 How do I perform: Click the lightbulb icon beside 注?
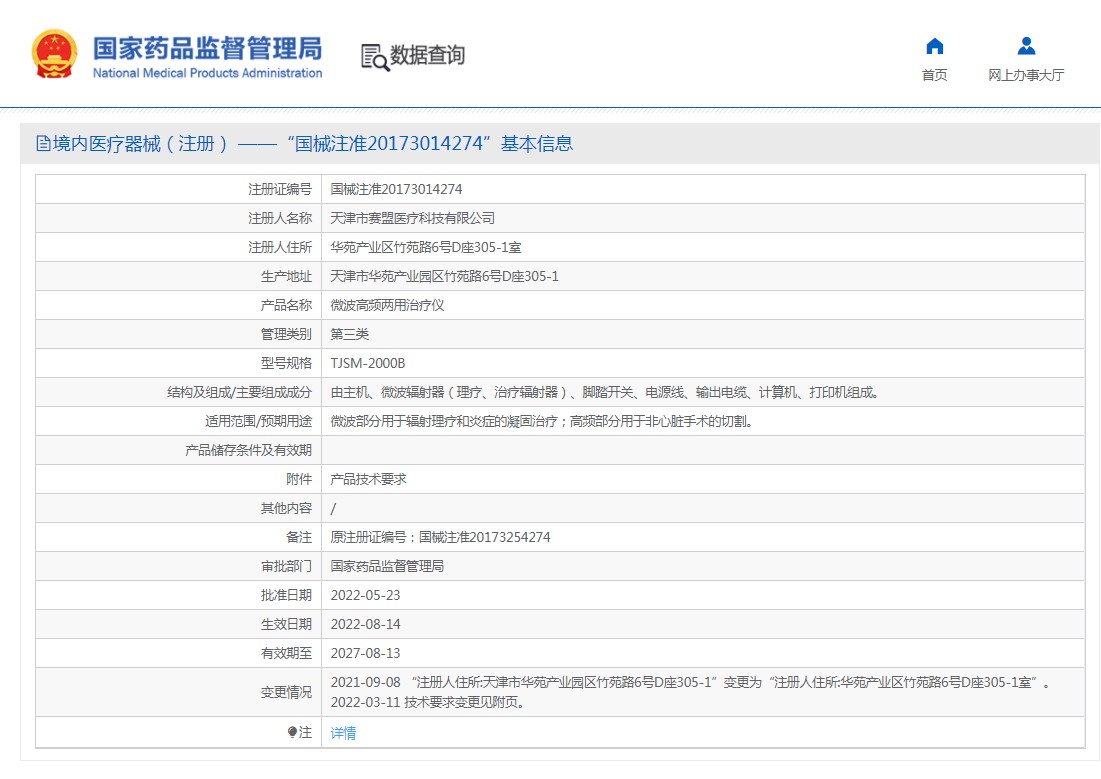point(292,732)
